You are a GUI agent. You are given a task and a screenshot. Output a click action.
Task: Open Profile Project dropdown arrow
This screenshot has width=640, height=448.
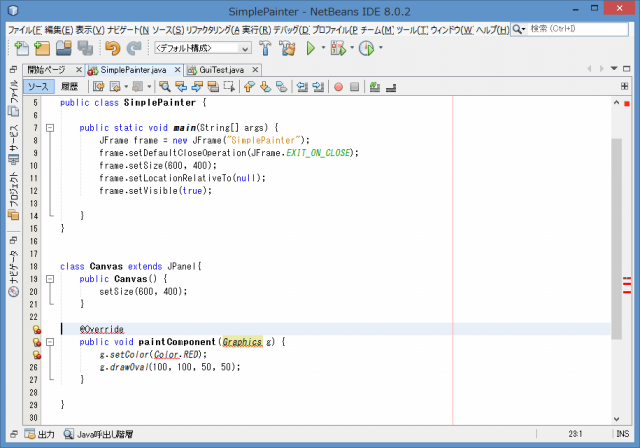point(381,48)
